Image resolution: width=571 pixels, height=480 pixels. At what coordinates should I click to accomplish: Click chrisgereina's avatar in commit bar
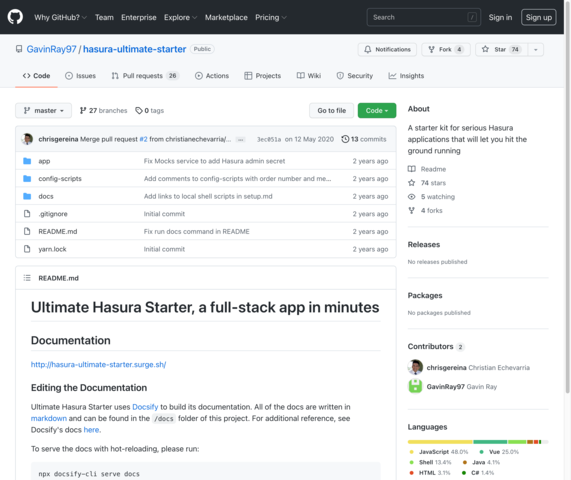(x=27, y=139)
